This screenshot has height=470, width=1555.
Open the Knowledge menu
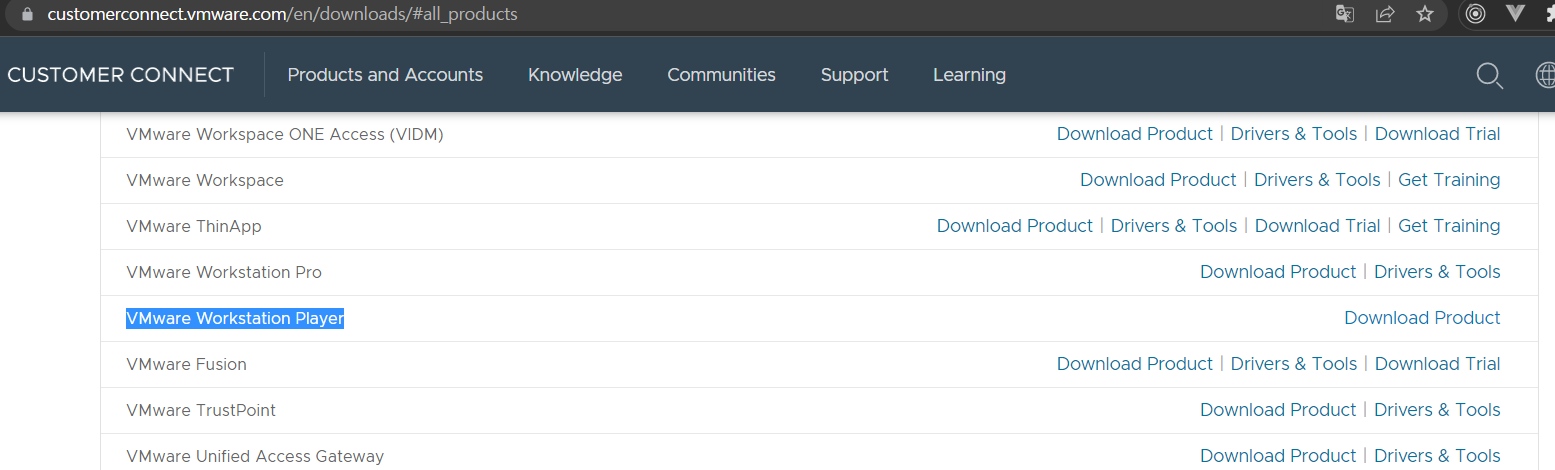(575, 75)
